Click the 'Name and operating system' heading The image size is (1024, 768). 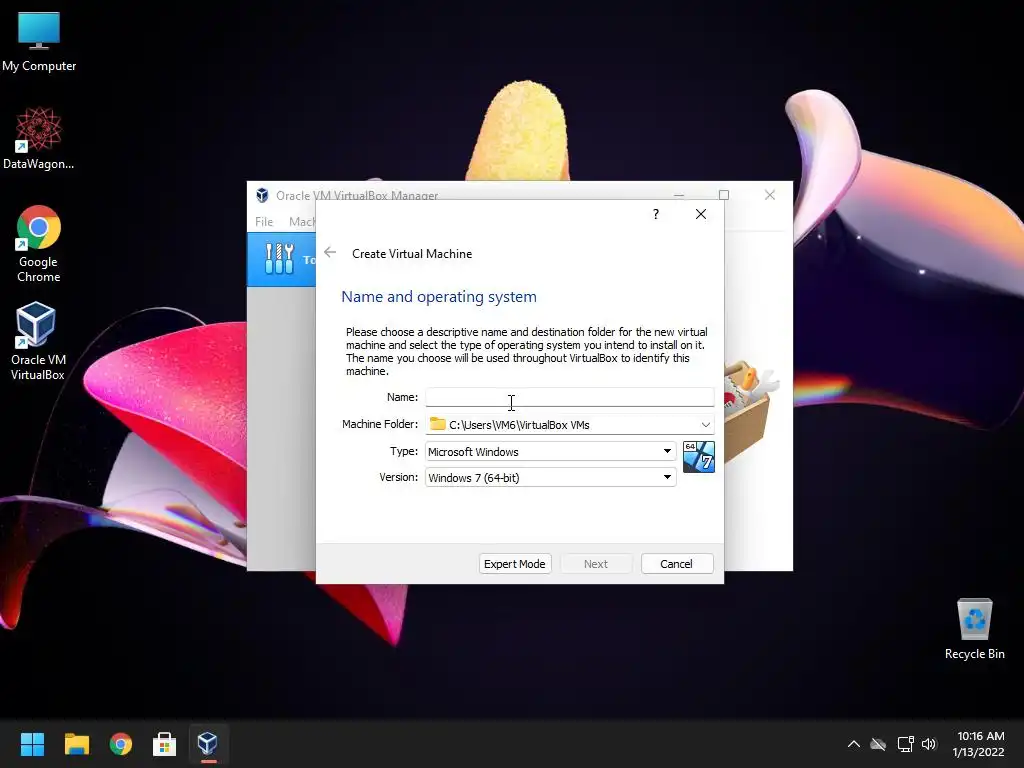[439, 296]
